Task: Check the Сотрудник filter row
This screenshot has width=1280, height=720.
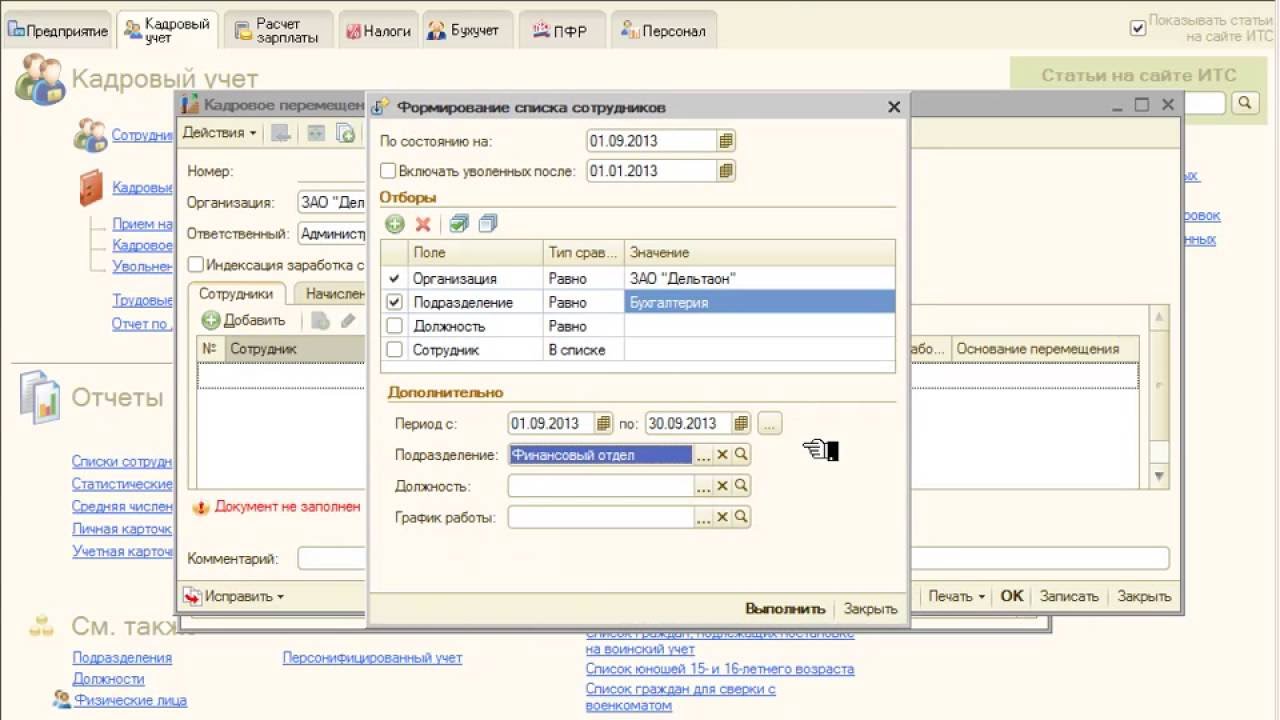Action: pos(394,350)
